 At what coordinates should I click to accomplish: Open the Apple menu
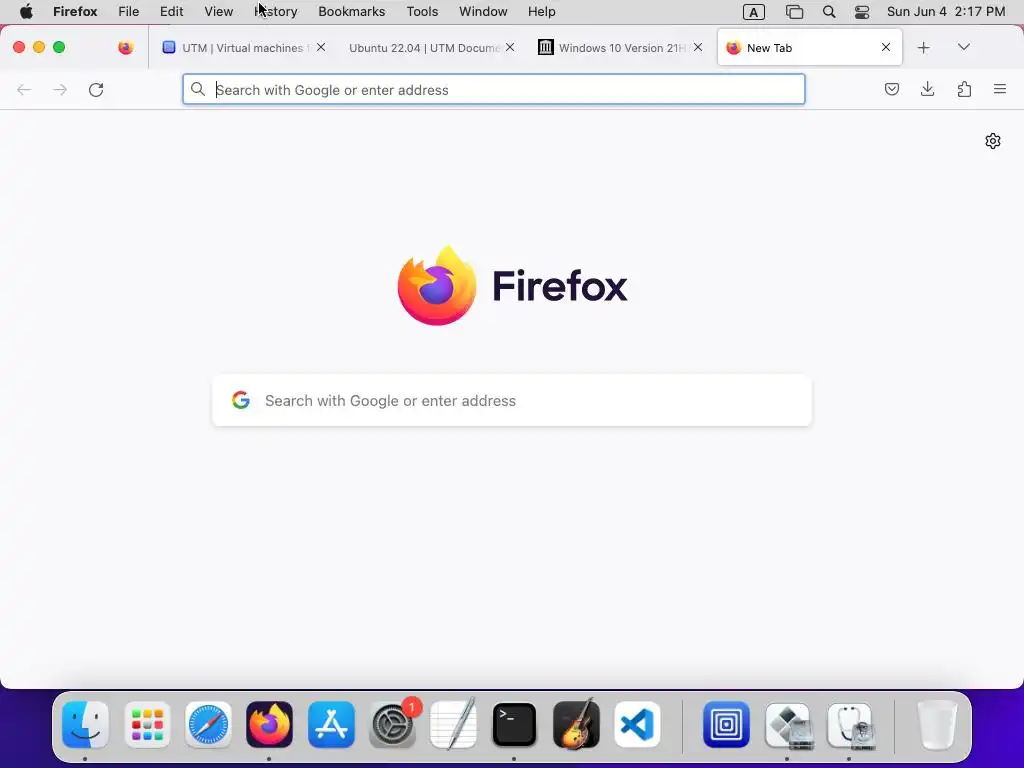tap(26, 12)
